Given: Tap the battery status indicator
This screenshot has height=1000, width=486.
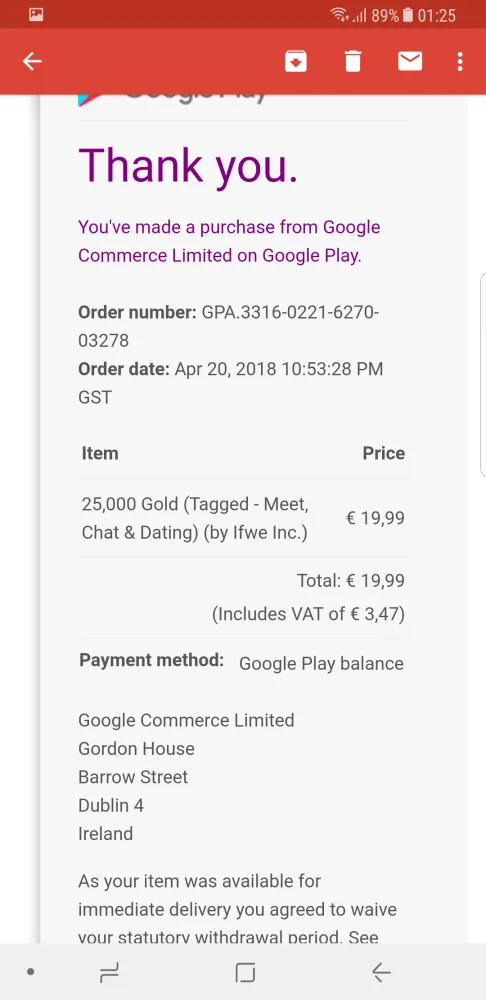Looking at the screenshot, I should [408, 15].
